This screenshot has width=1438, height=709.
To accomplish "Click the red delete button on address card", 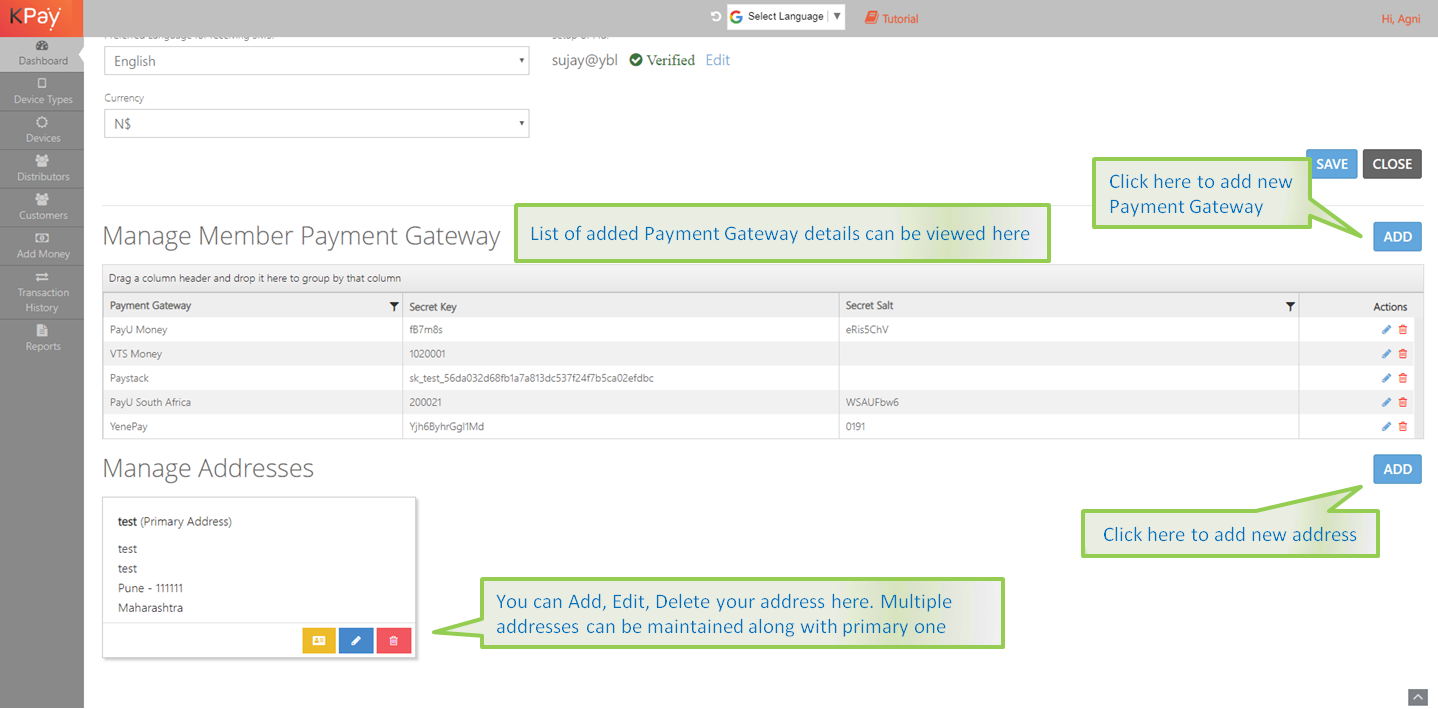I will pos(393,641).
